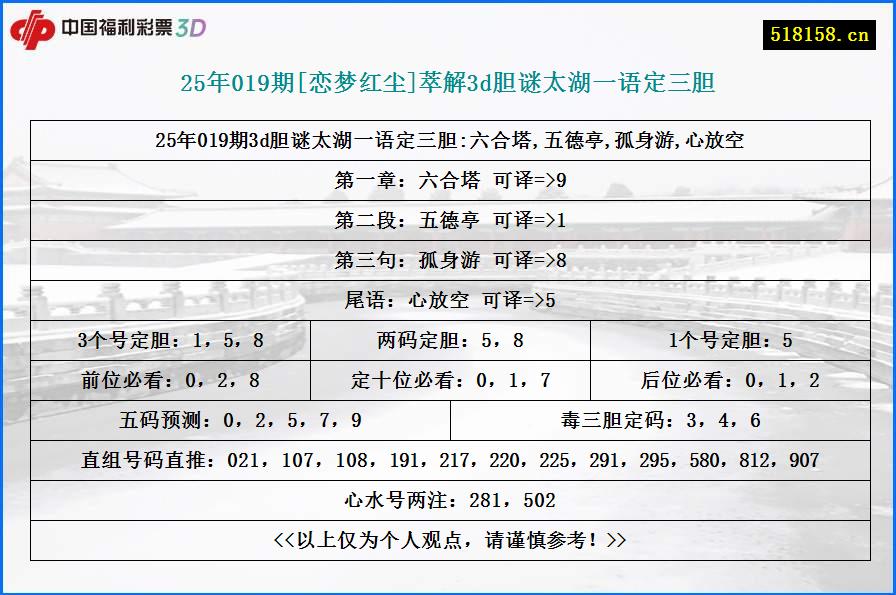
Task: Select the 1个号定胆：5 cell
Action: tap(726, 339)
